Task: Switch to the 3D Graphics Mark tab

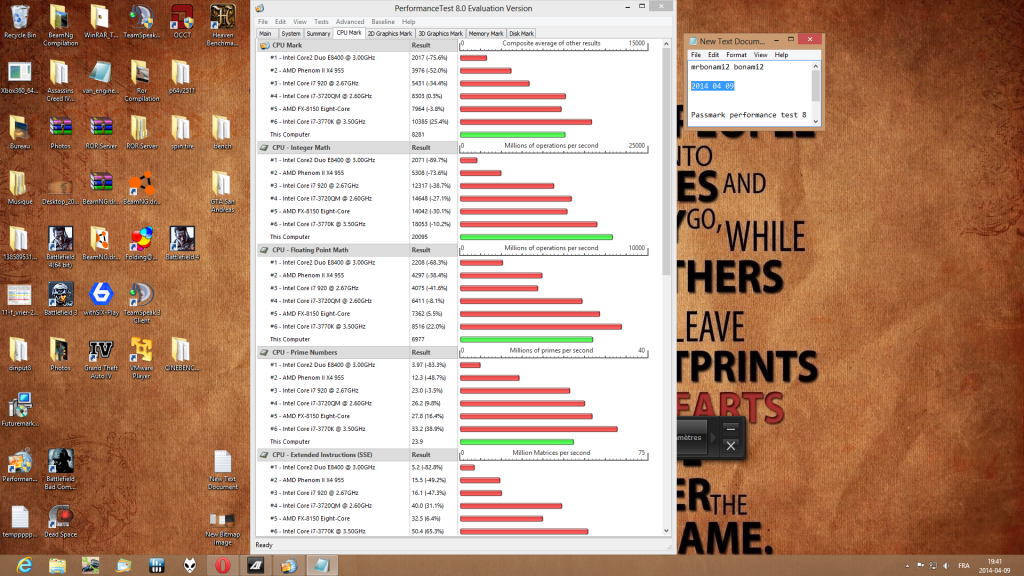Action: click(440, 33)
